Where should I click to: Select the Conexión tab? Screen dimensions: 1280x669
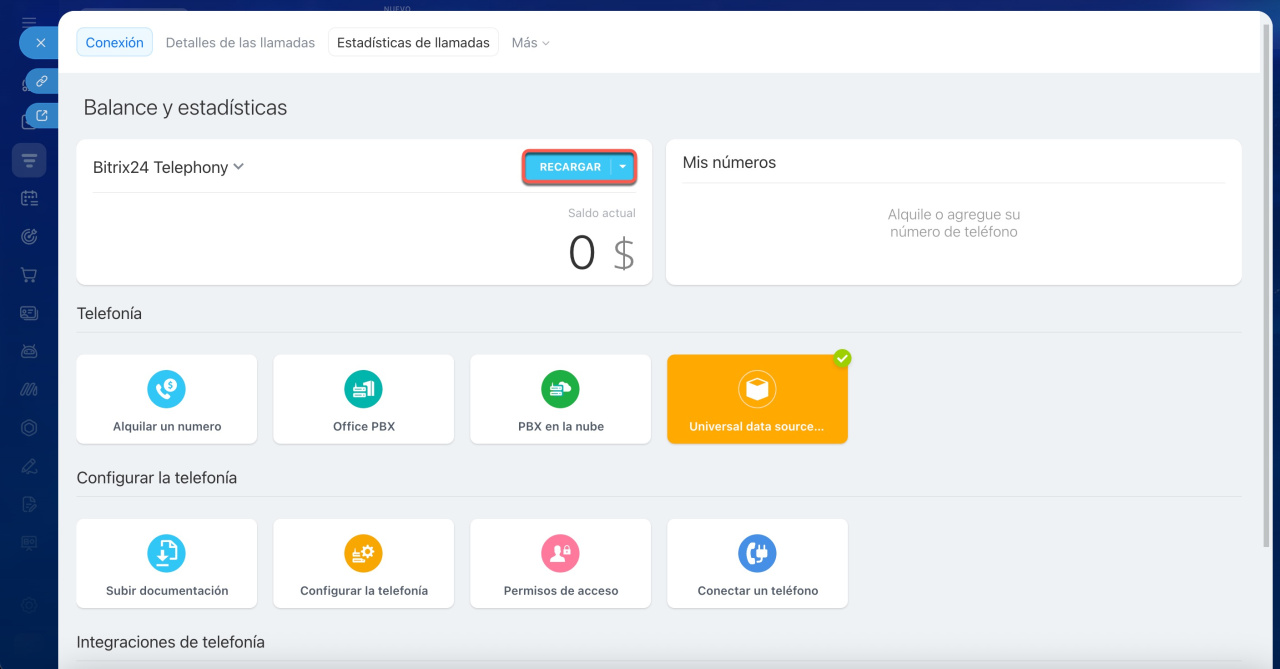click(114, 43)
